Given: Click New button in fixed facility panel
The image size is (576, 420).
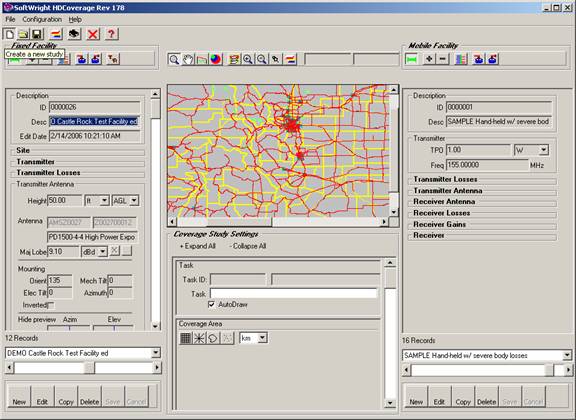Looking at the screenshot, I should coord(19,396).
